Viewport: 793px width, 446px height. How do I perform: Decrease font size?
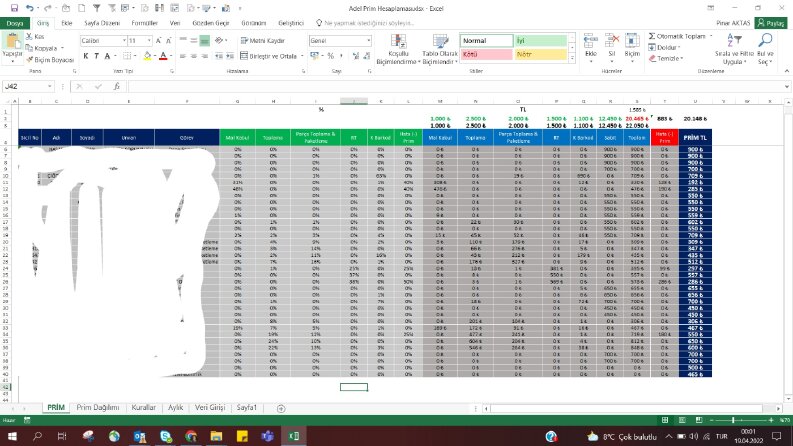pyautogui.click(x=168, y=40)
